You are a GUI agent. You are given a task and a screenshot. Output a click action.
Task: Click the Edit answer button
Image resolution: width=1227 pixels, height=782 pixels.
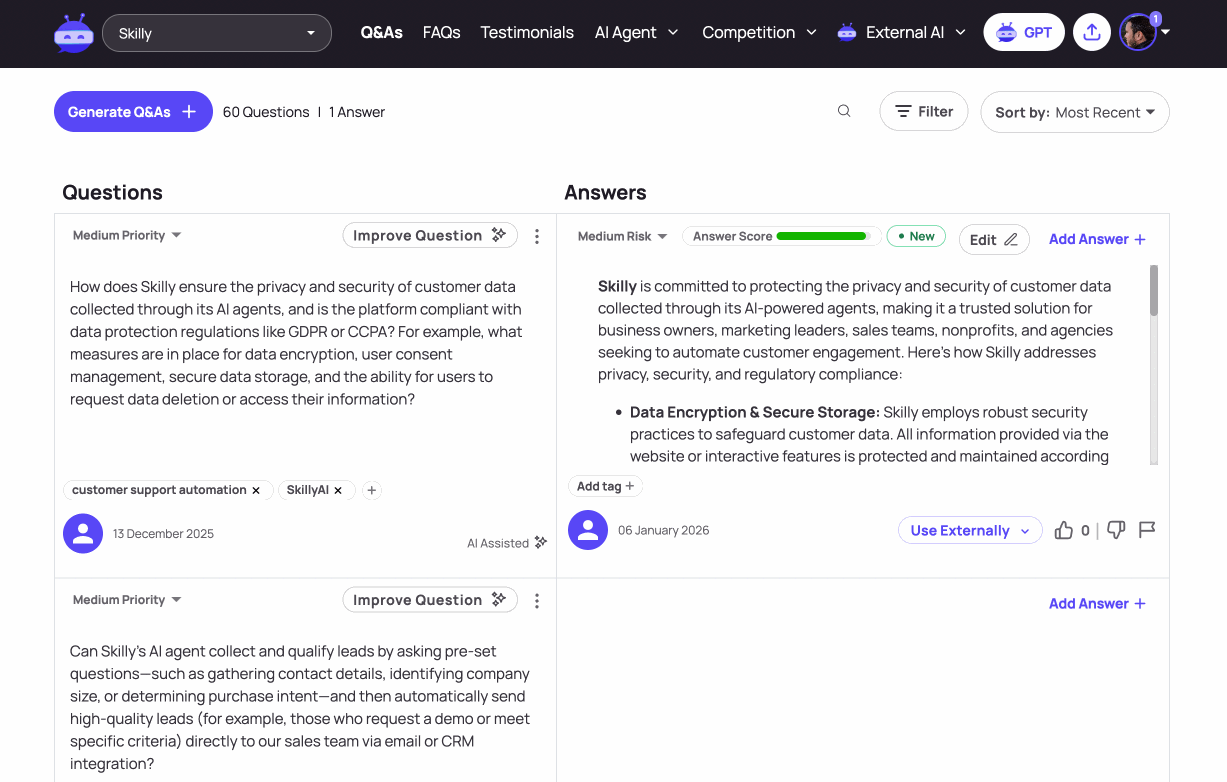pos(994,239)
